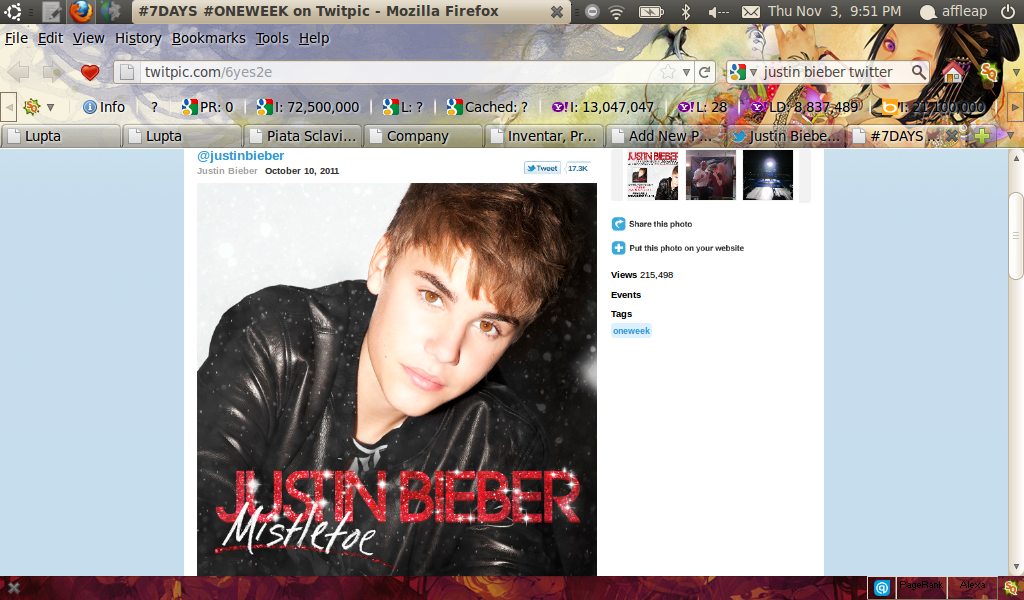
Task: Switch to the Company tab
Action: pyautogui.click(x=423, y=136)
